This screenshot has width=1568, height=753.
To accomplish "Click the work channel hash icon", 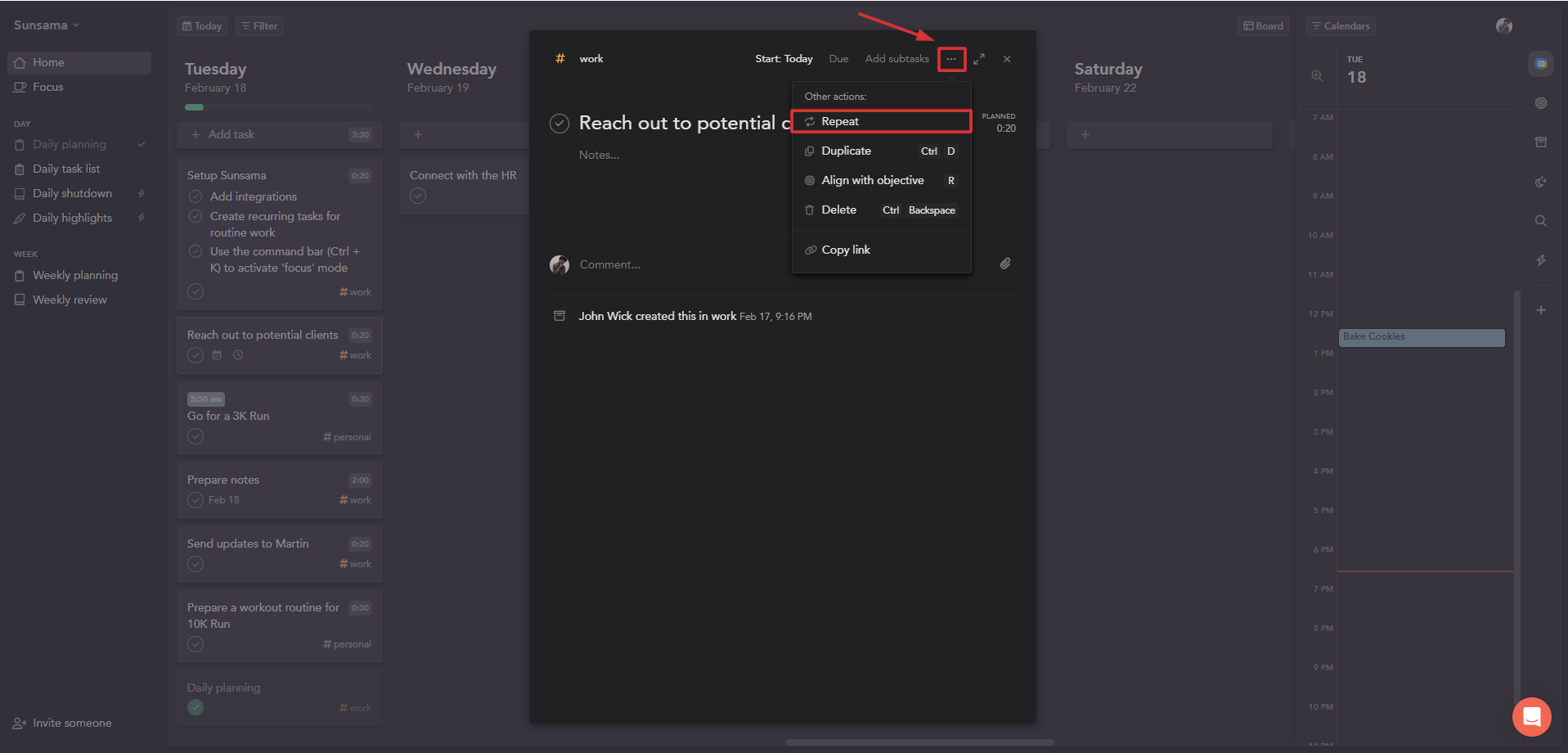I will [x=560, y=58].
